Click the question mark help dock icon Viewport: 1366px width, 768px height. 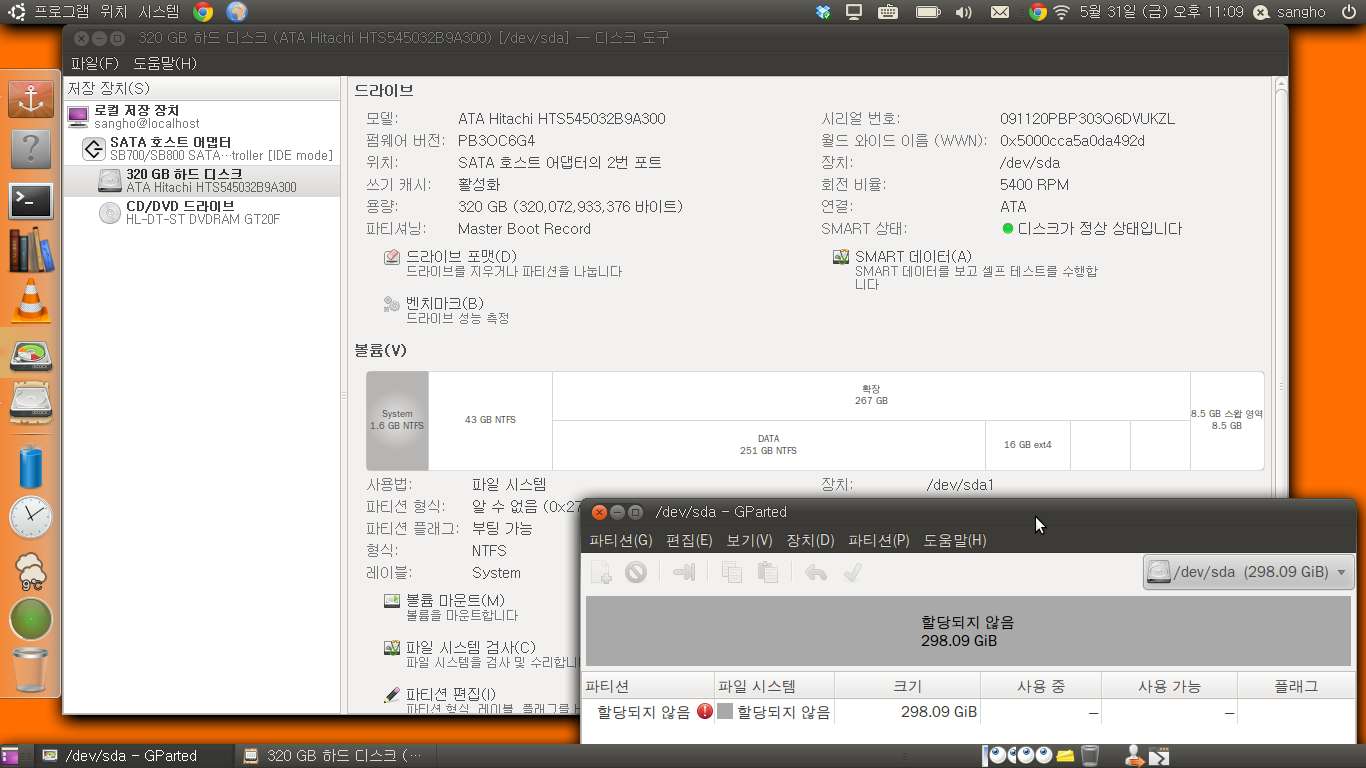[31, 149]
